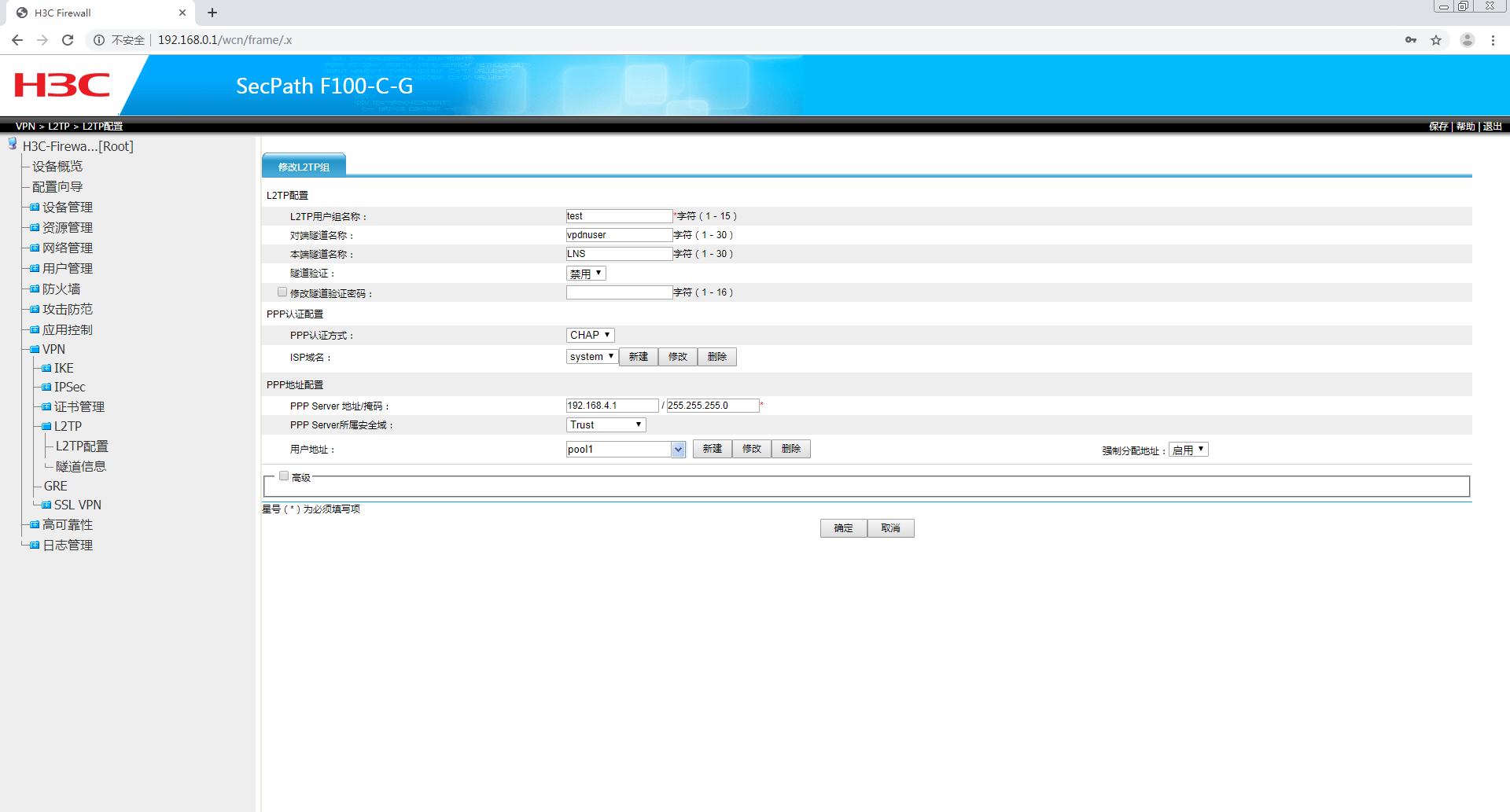The image size is (1510, 812).
Task: Expand the IKE folder icon
Action: point(46,369)
